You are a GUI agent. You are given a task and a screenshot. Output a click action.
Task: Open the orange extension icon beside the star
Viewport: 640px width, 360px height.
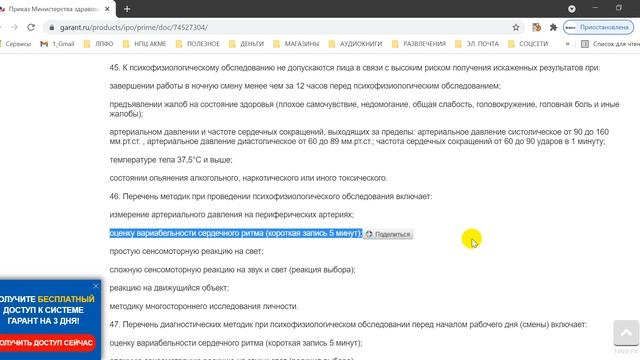pos(536,27)
